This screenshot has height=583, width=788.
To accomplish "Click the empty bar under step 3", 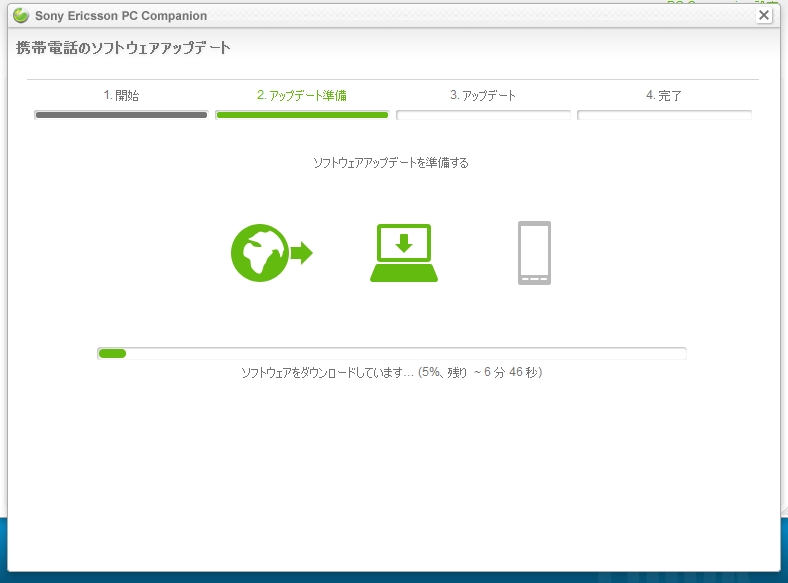I will (483, 115).
